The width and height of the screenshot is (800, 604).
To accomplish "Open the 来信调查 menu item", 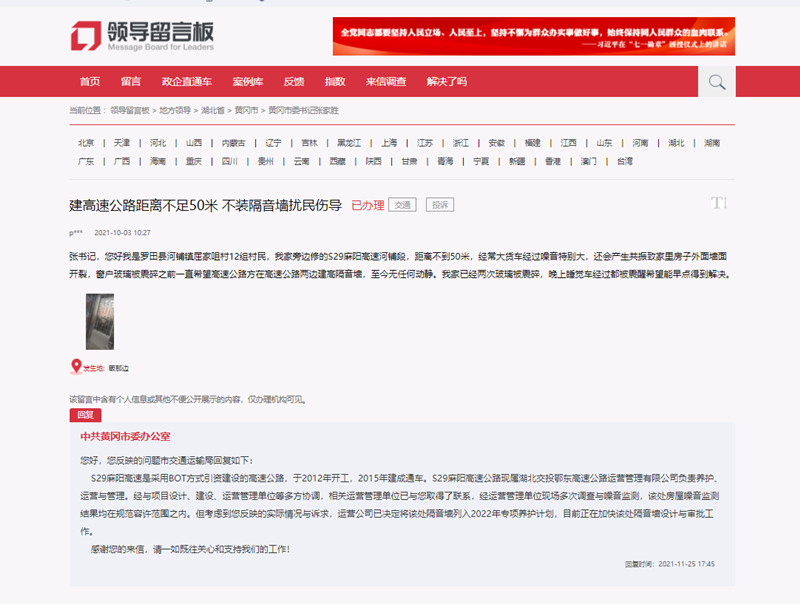I will pyautogui.click(x=385, y=82).
